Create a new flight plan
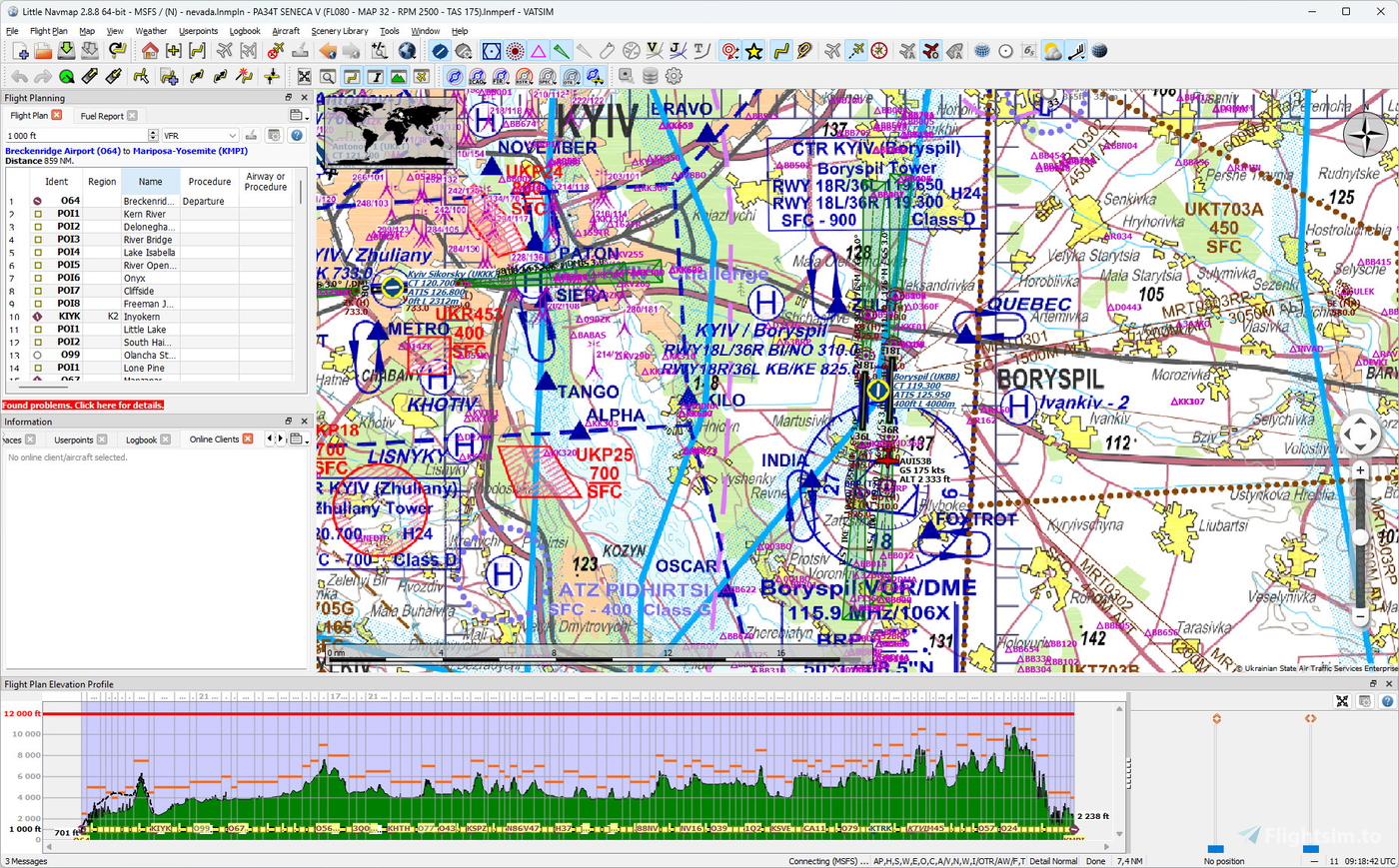1399x868 pixels. (x=20, y=50)
